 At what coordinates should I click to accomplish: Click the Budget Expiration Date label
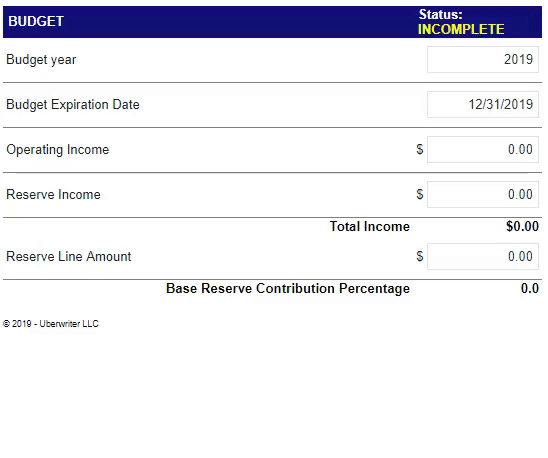tap(73, 105)
